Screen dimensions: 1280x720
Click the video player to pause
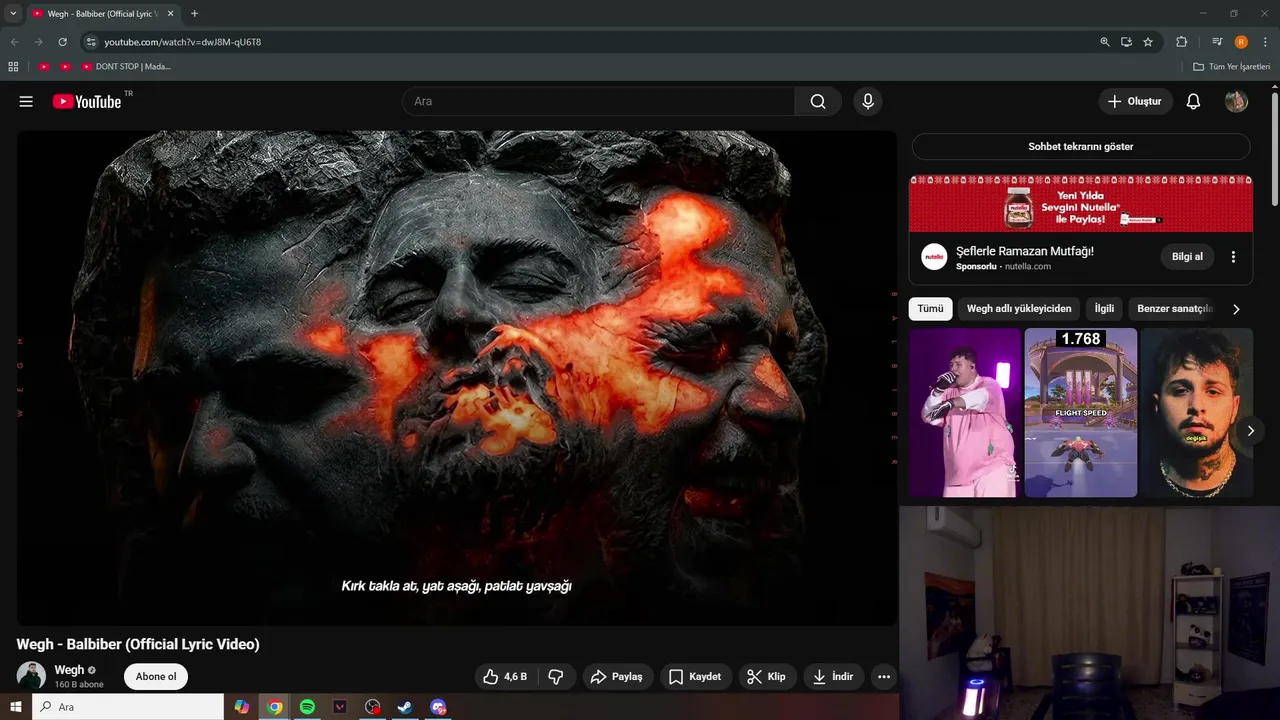point(457,378)
